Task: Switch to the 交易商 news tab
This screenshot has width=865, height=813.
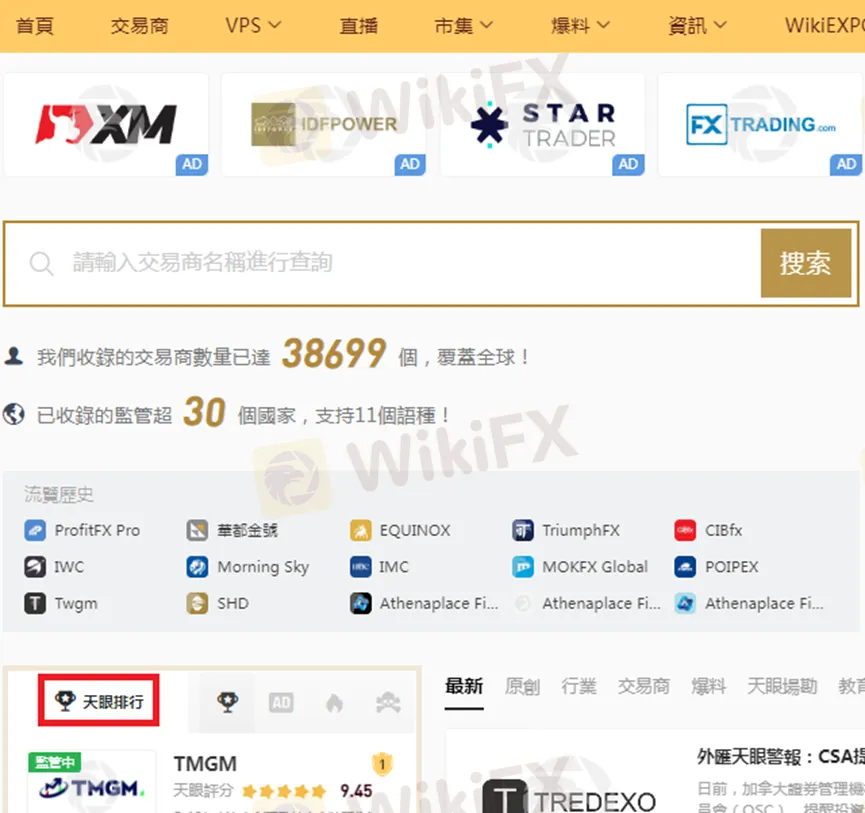Action: (x=644, y=686)
